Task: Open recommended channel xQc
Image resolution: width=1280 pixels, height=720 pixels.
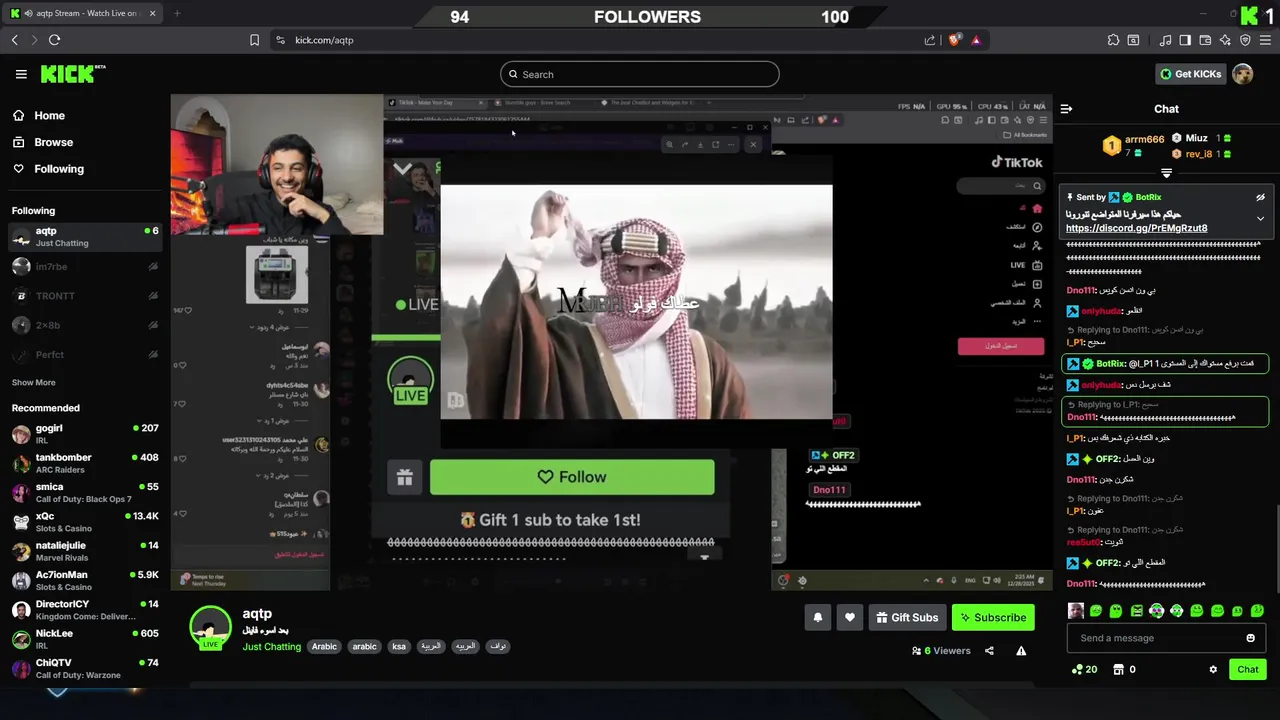Action: pos(85,522)
